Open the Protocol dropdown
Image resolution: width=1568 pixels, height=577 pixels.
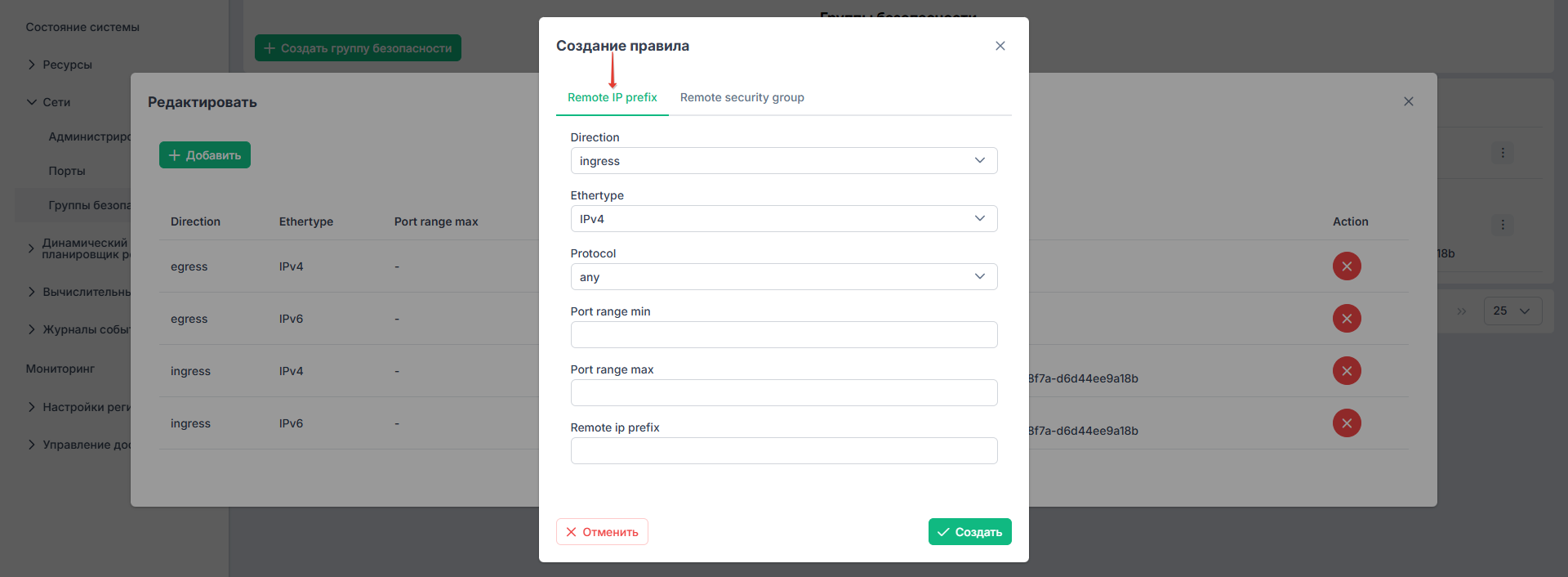coord(784,277)
